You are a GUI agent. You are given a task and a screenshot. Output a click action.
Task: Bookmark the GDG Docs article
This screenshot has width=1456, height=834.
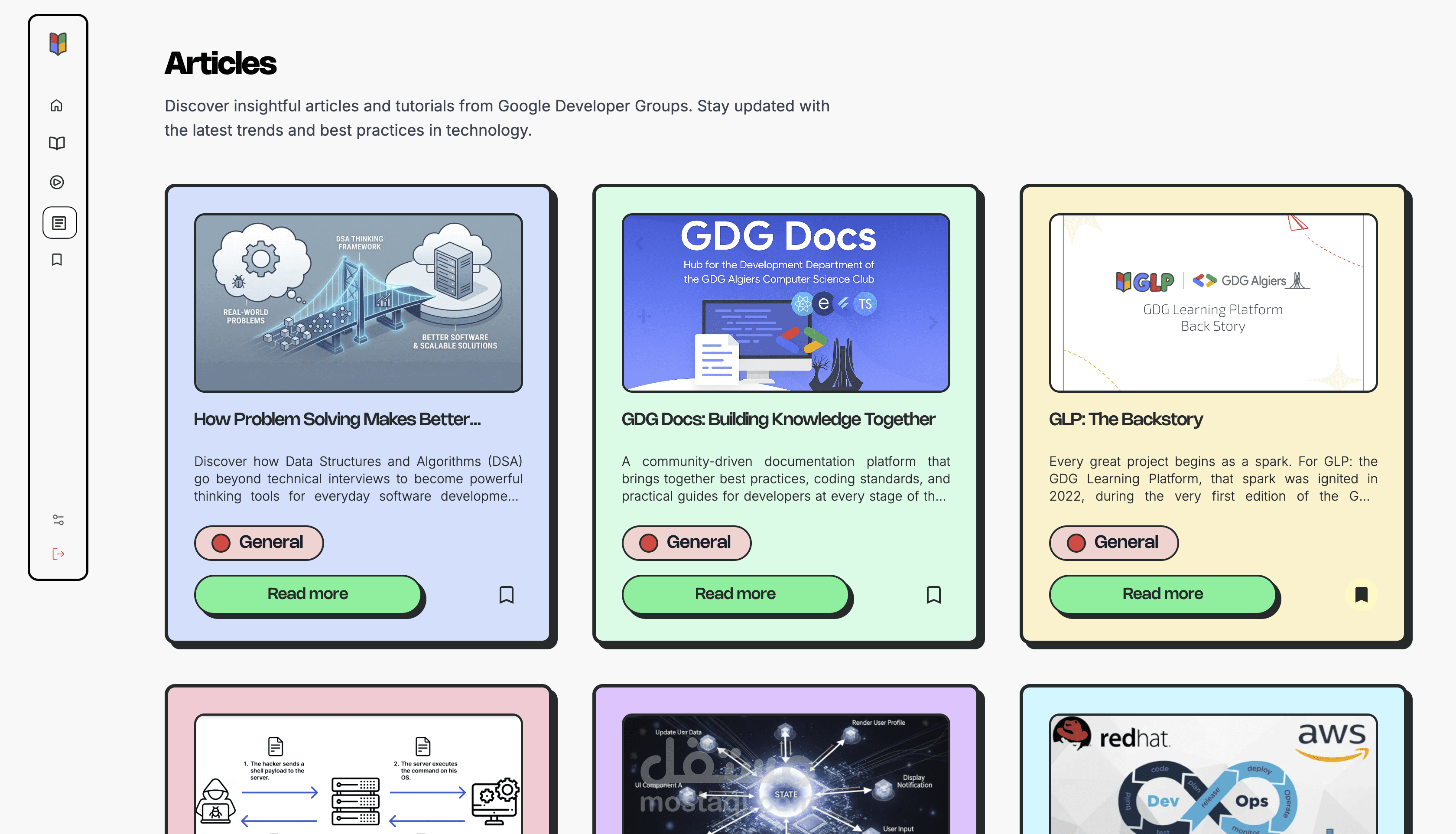pos(933,595)
